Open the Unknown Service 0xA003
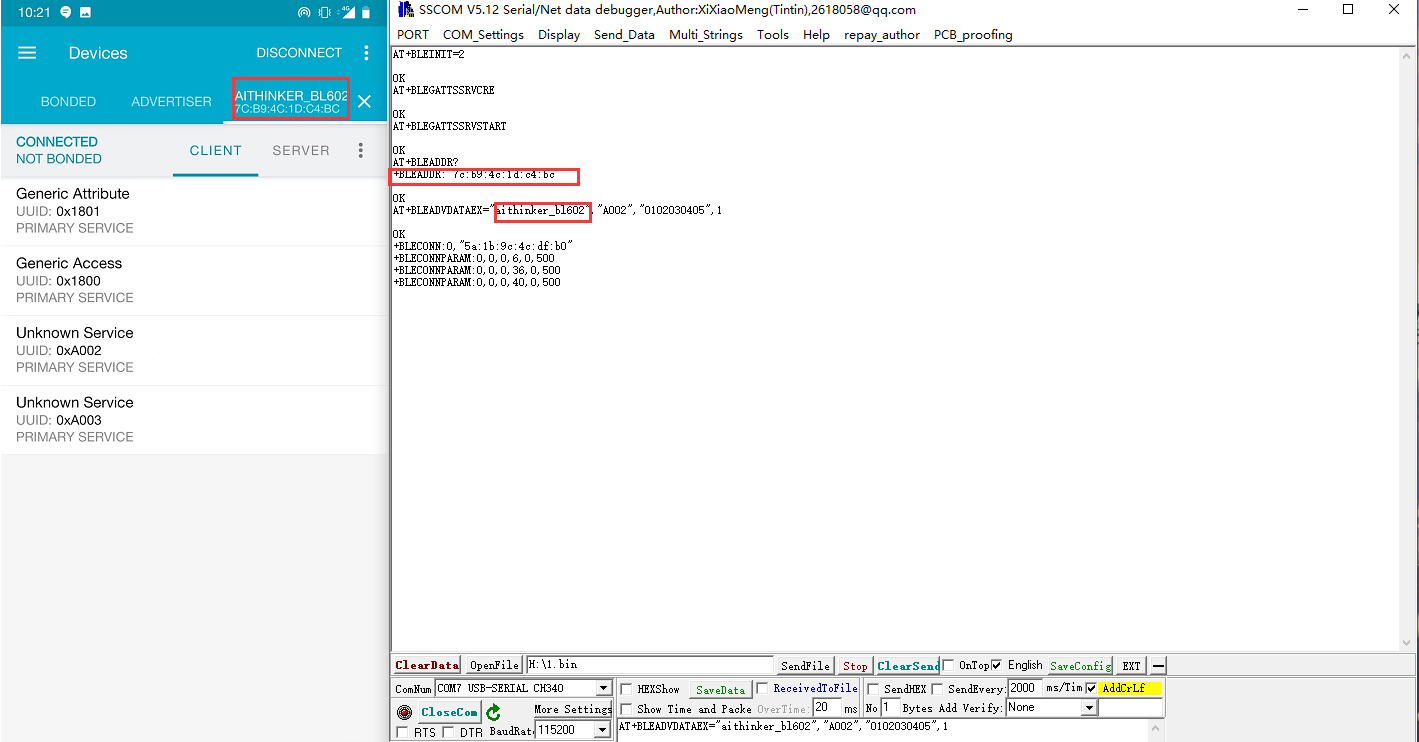This screenshot has width=1419, height=742. (194, 420)
